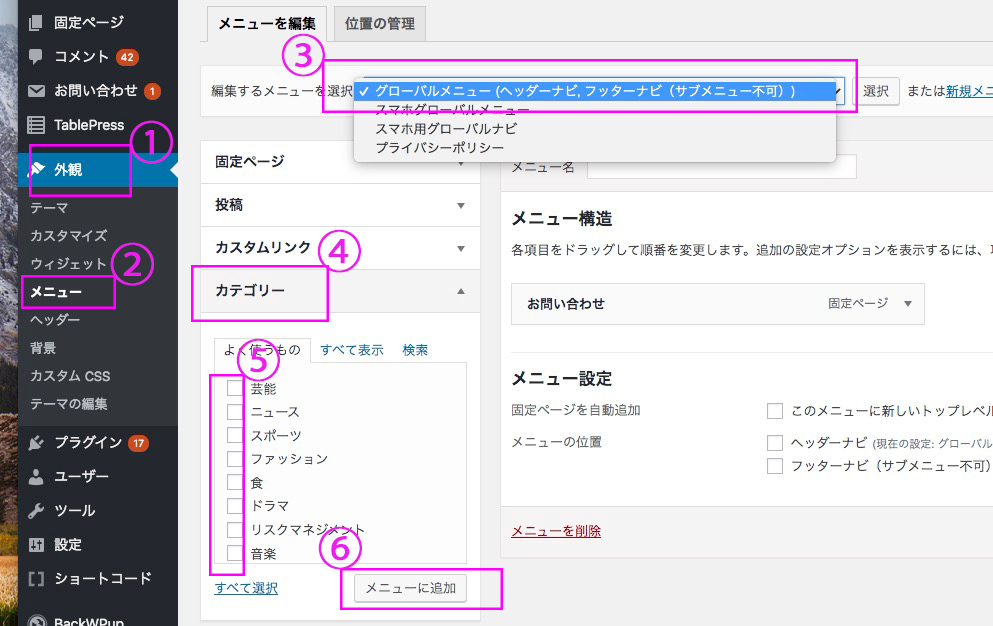
Task: Click the すべて選択 link
Action: (246, 588)
